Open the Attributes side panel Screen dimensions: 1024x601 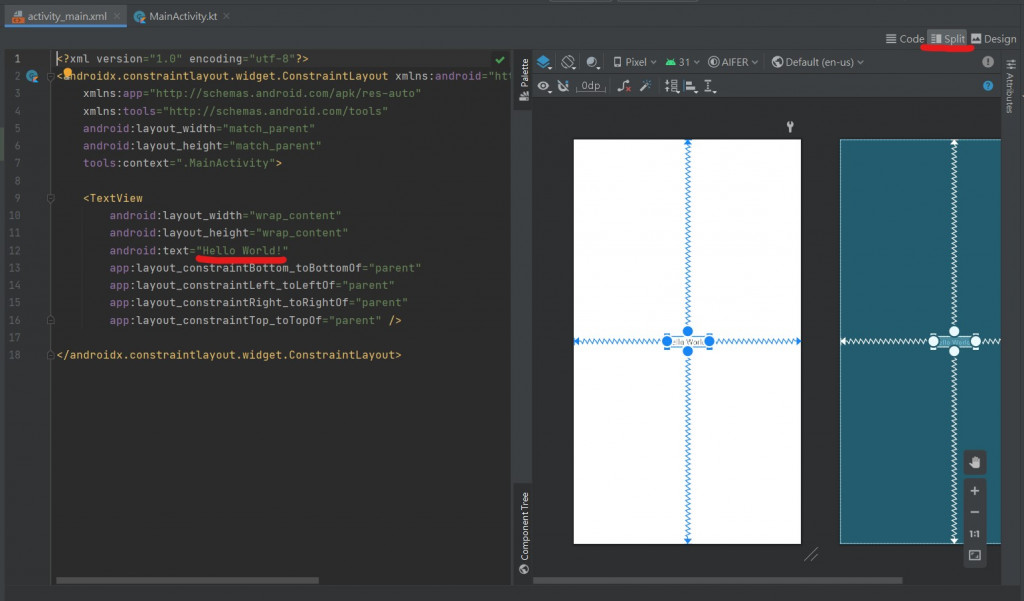point(1010,86)
